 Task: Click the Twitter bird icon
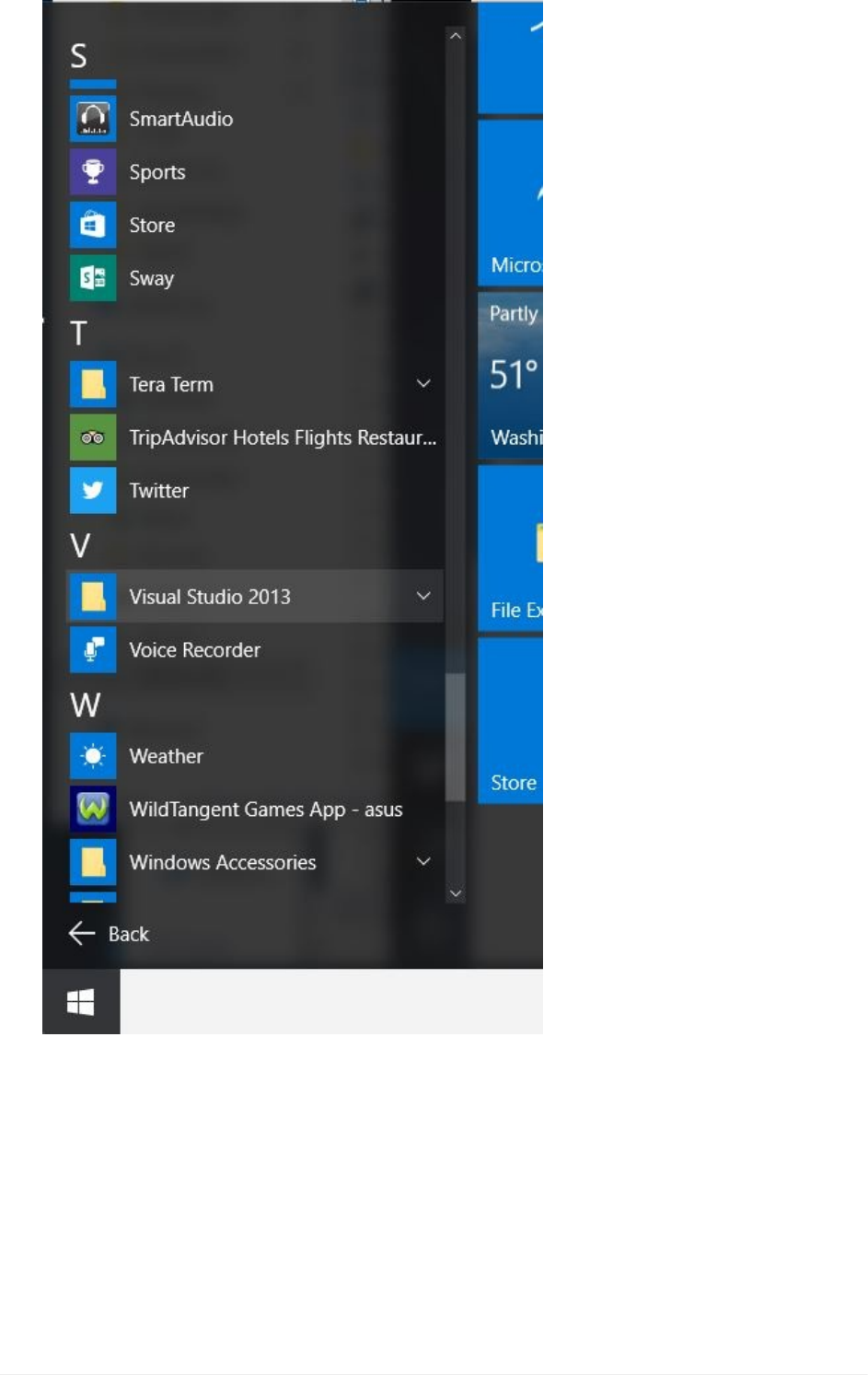(93, 490)
